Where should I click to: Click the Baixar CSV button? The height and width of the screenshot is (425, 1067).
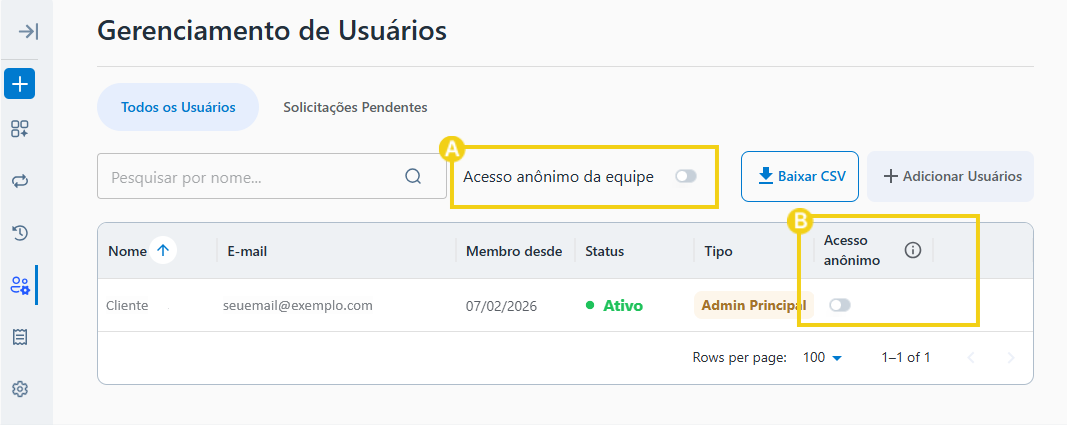pos(800,177)
